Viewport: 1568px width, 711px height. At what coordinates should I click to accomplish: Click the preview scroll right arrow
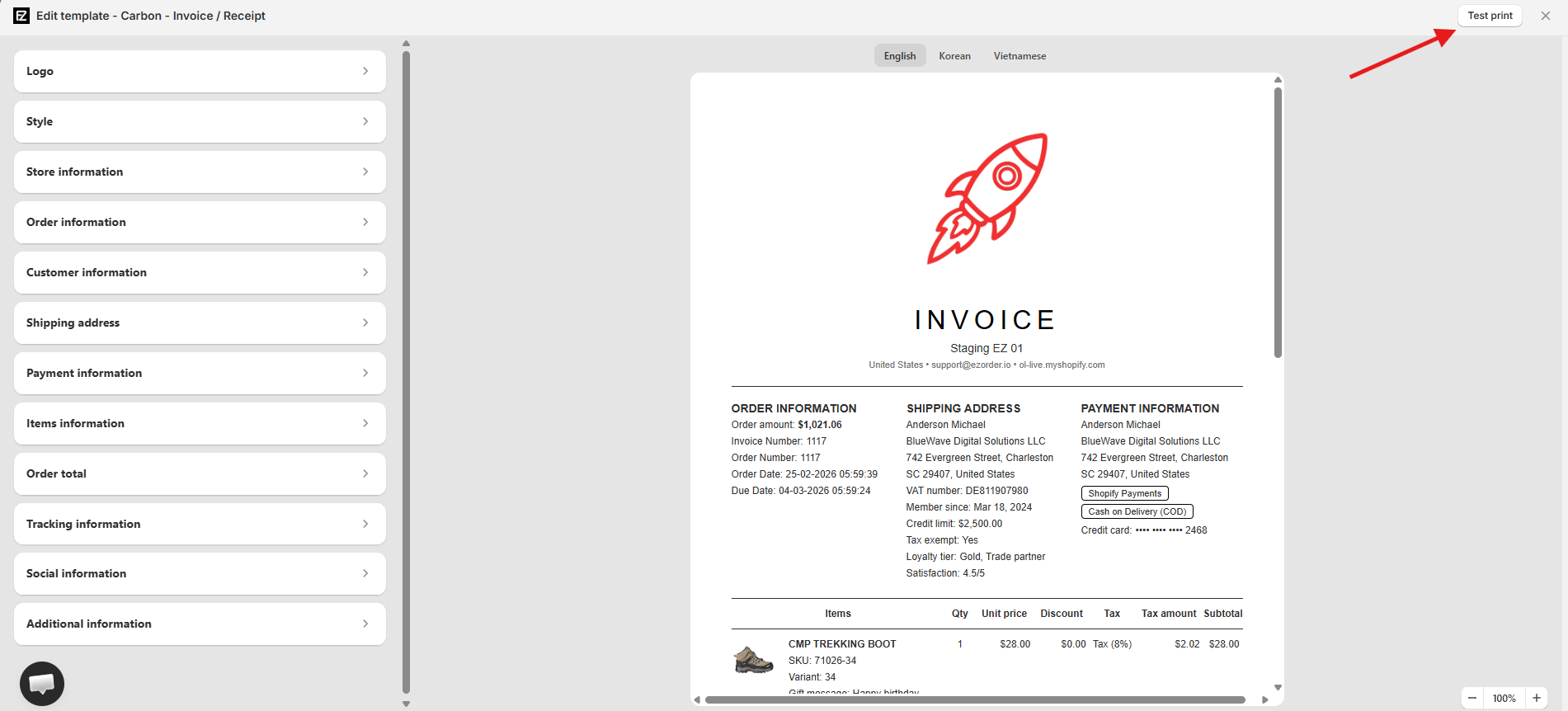[1265, 699]
